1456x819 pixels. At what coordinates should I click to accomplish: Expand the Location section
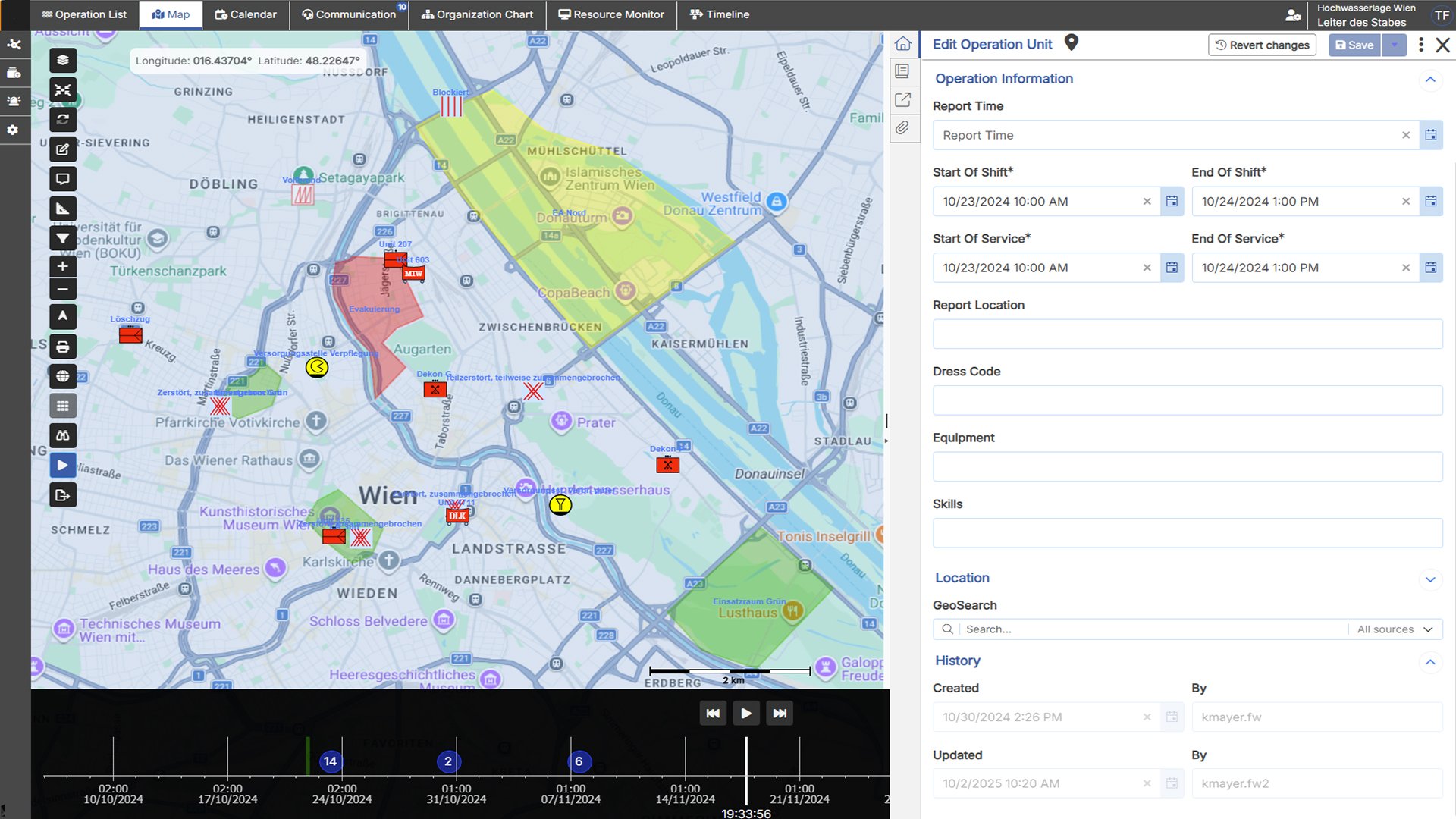pyautogui.click(x=1430, y=579)
